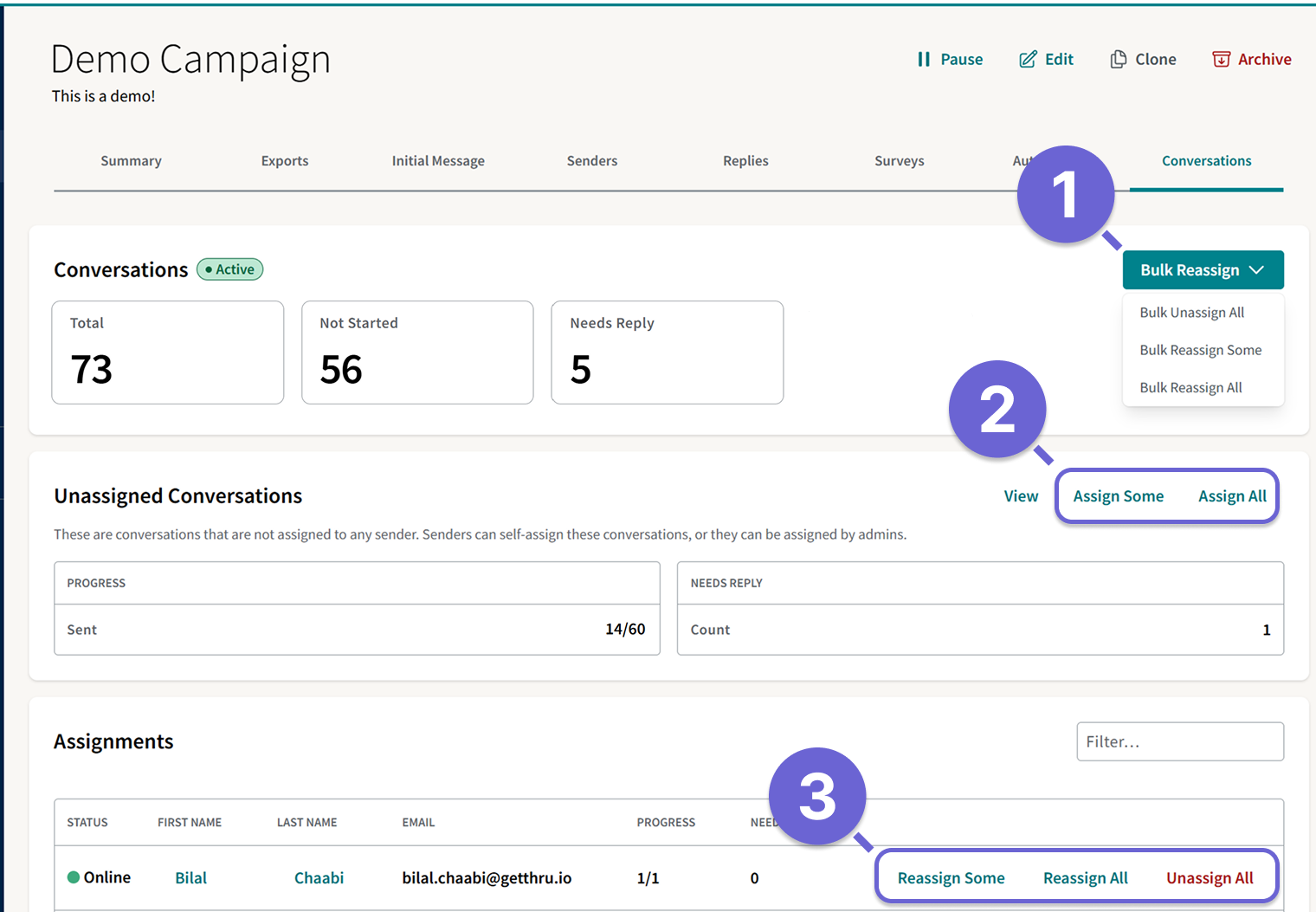Collapse menu via Bulk Reassign chevron
The image size is (1316, 912).
1257,270
